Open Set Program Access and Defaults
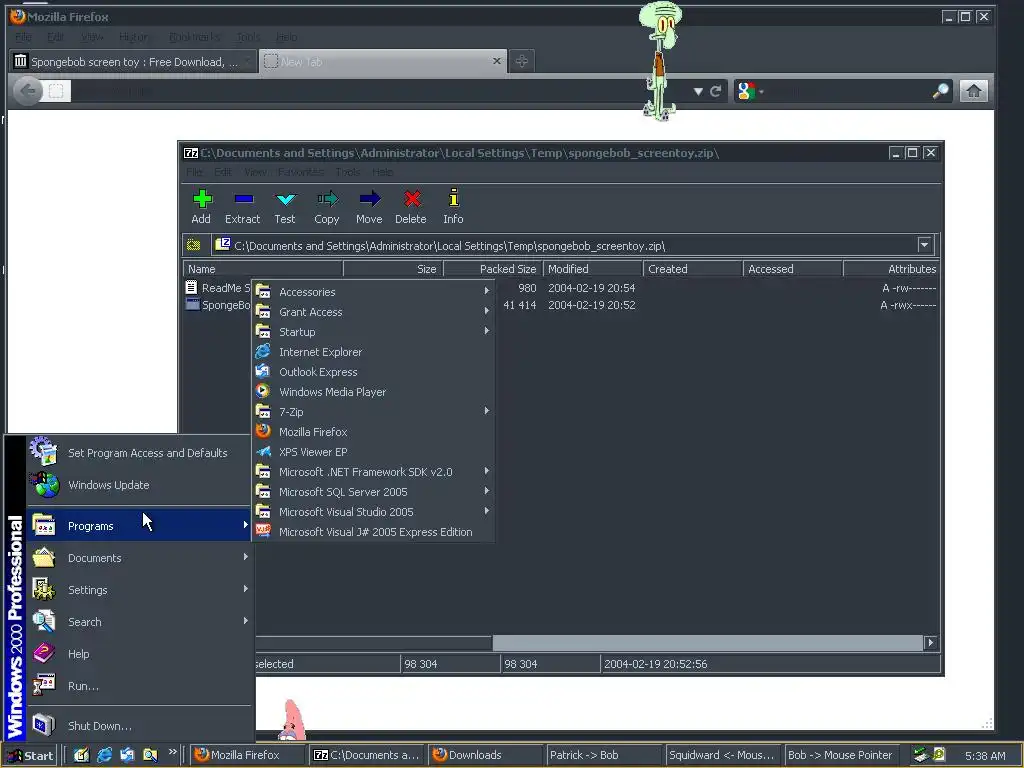The image size is (1024, 768). tap(139, 453)
